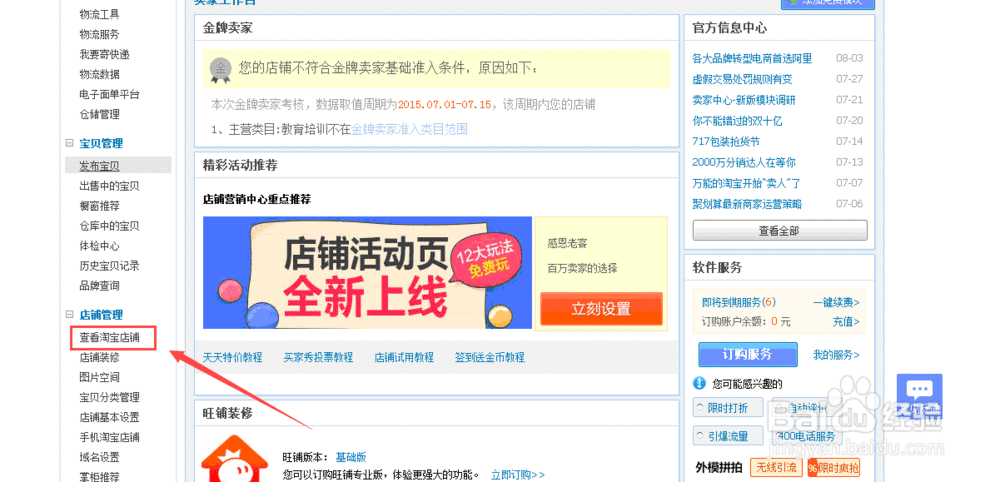This screenshot has height=482, width=1000.
Task: Go to 品牌查询
Action: coord(99,286)
